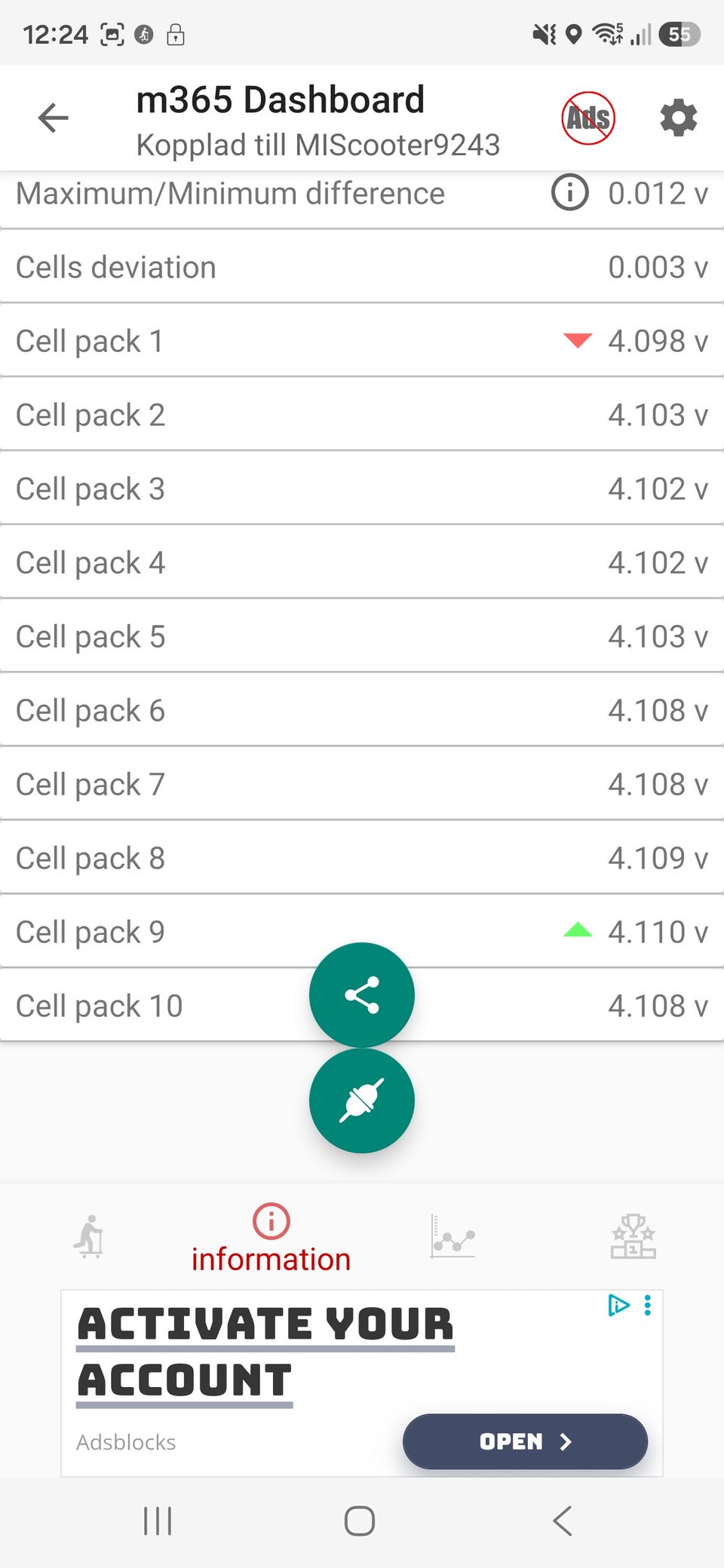Tap Android home navigation button
The image size is (724, 1568).
tap(360, 1521)
